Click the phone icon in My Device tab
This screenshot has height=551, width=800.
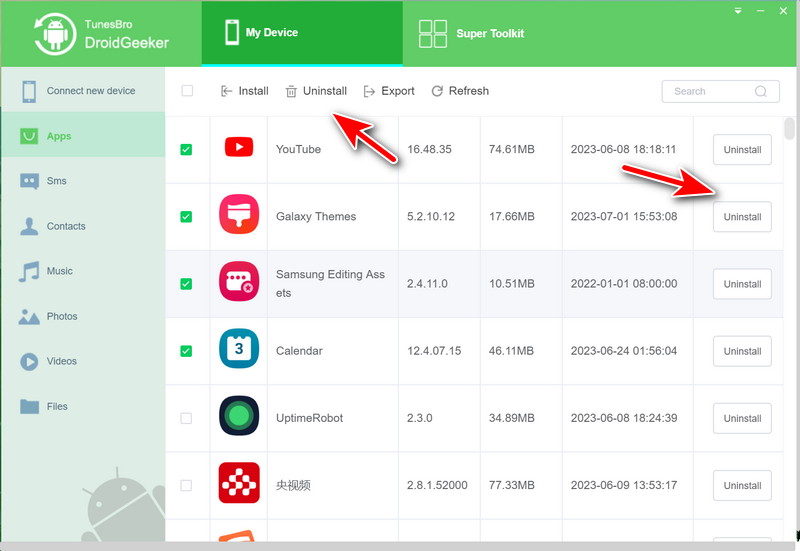[232, 32]
